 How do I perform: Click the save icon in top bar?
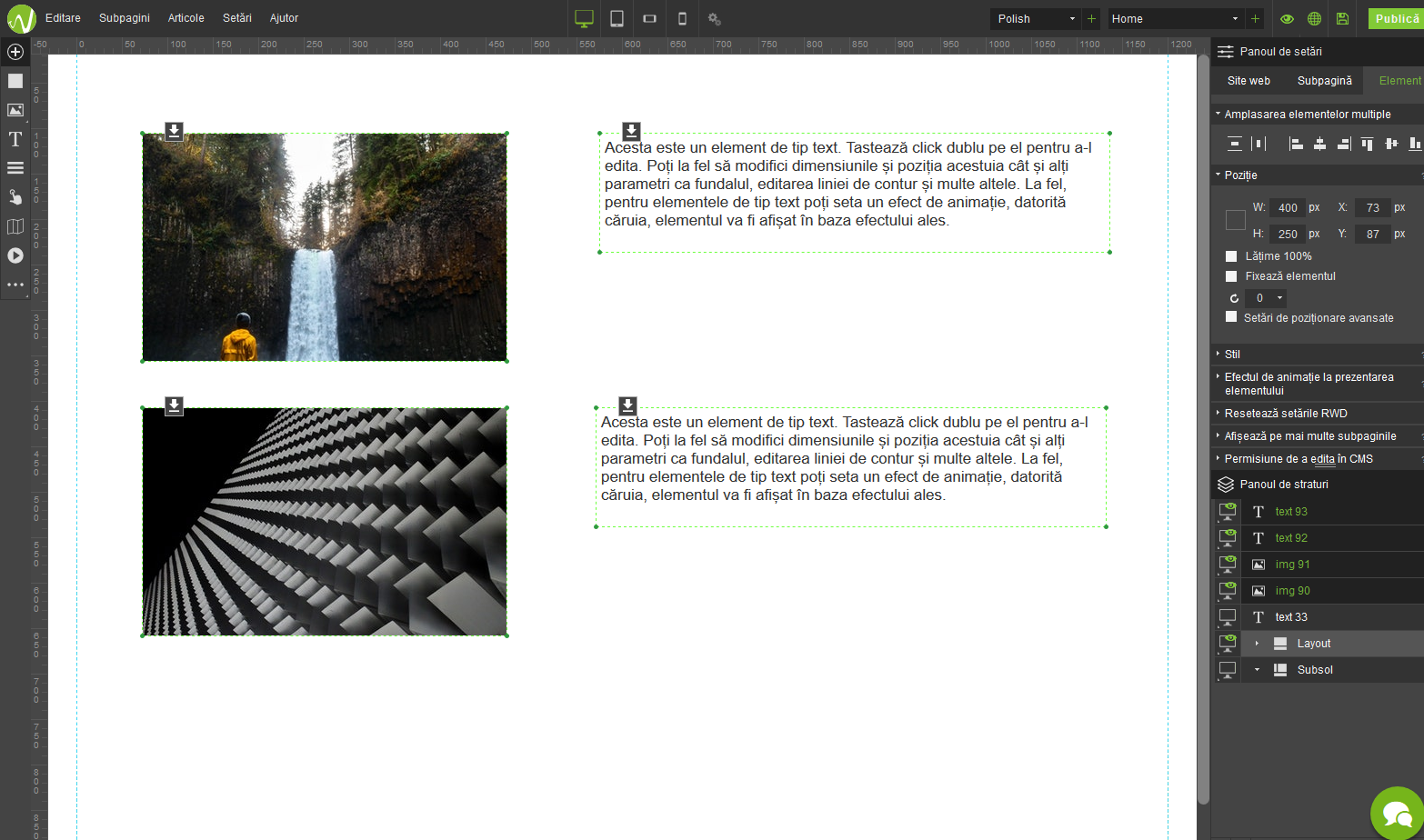1342,18
